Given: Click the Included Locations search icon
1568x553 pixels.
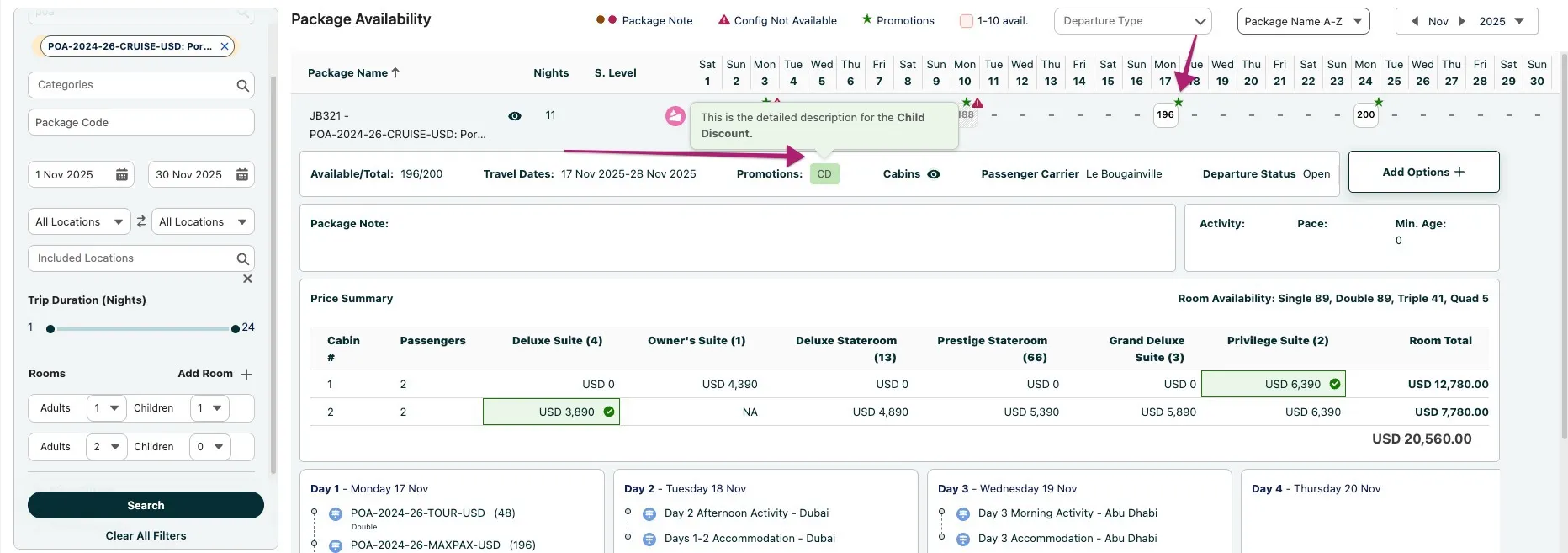Looking at the screenshot, I should tap(242, 258).
